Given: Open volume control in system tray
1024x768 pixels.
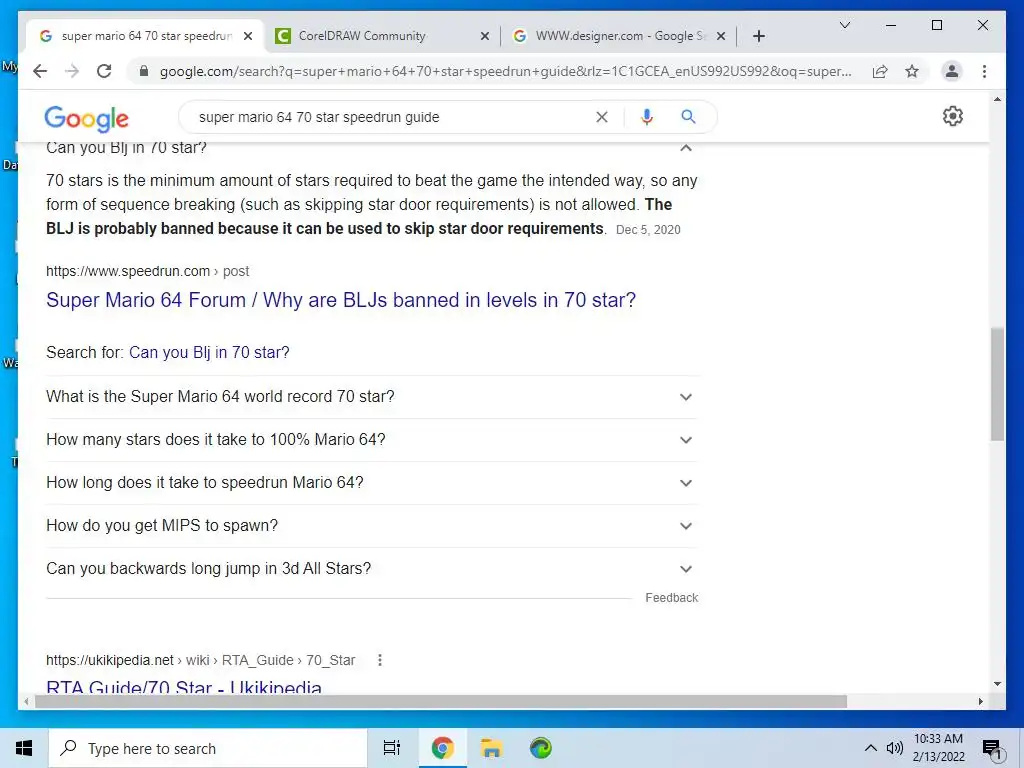Looking at the screenshot, I should coord(894,748).
